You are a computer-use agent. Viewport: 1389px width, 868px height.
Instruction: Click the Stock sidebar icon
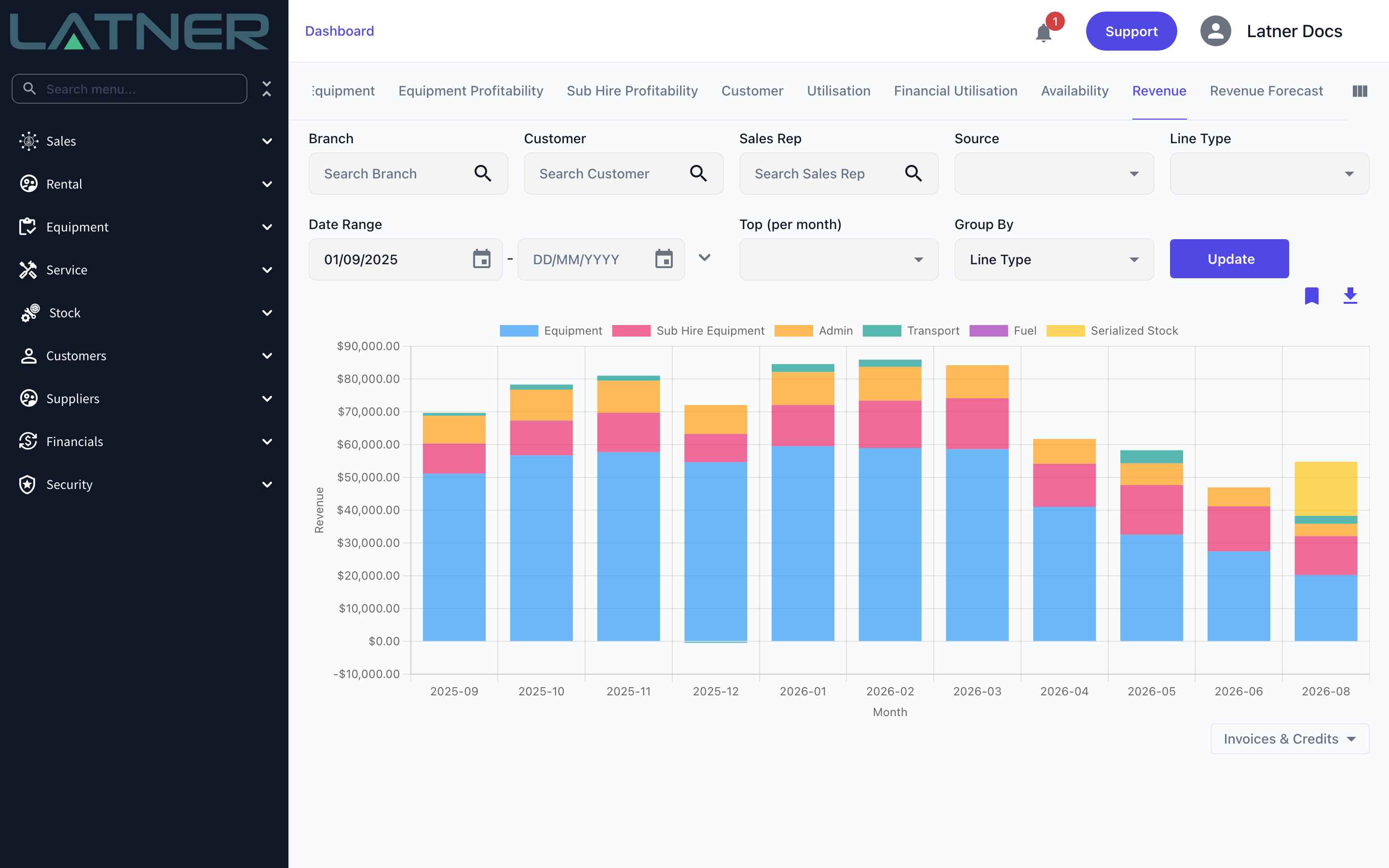pos(30,313)
